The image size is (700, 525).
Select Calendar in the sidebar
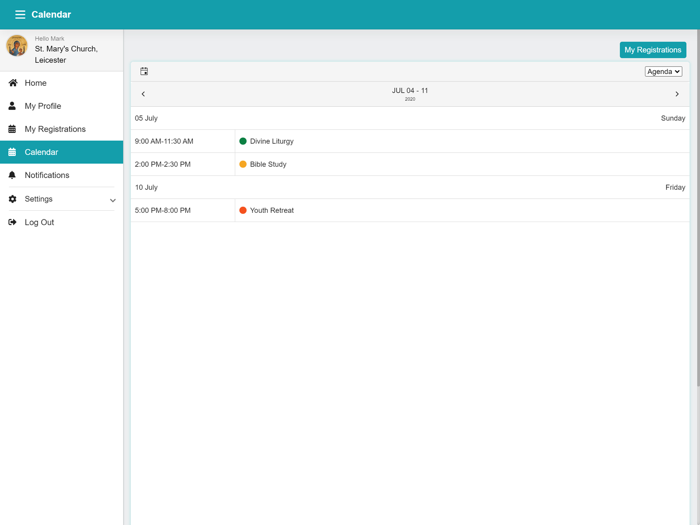point(62,152)
